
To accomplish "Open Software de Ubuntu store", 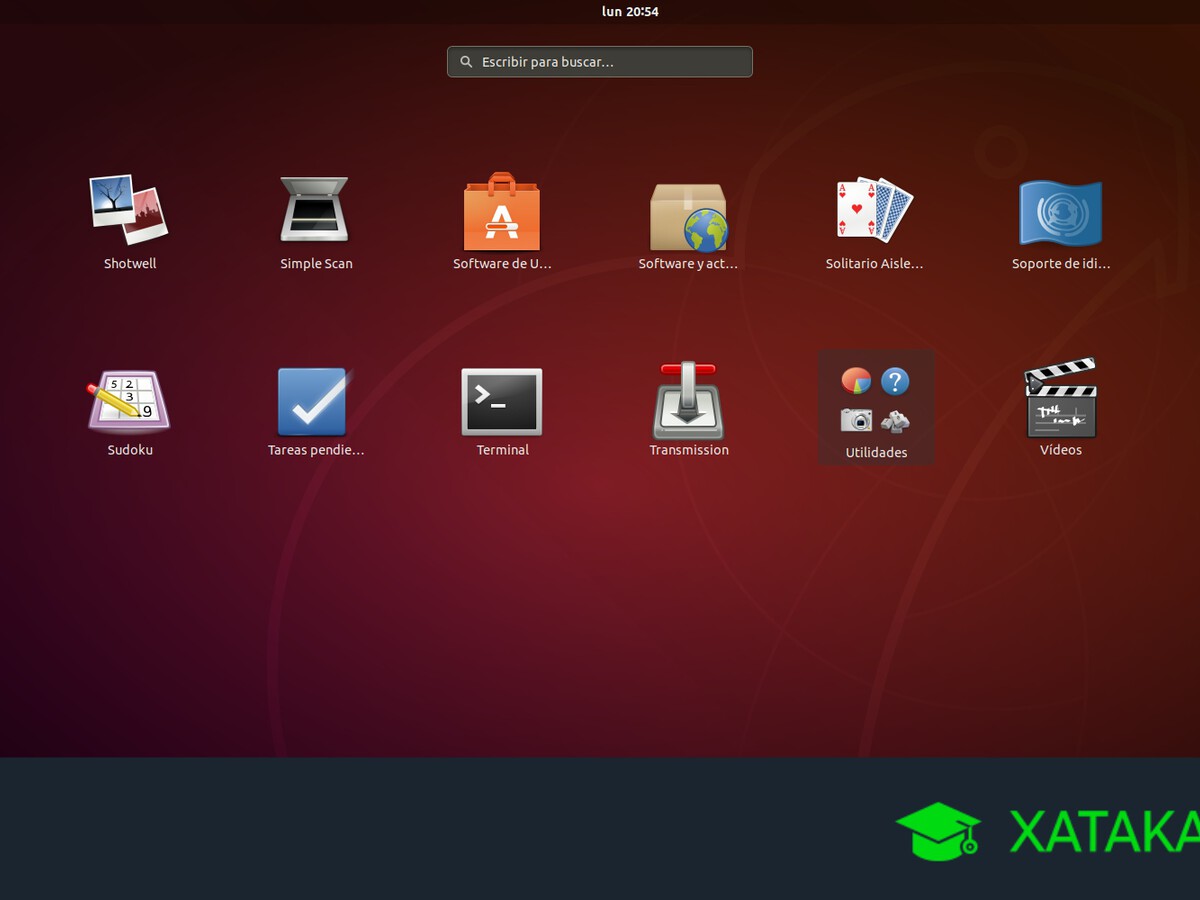I will [502, 212].
